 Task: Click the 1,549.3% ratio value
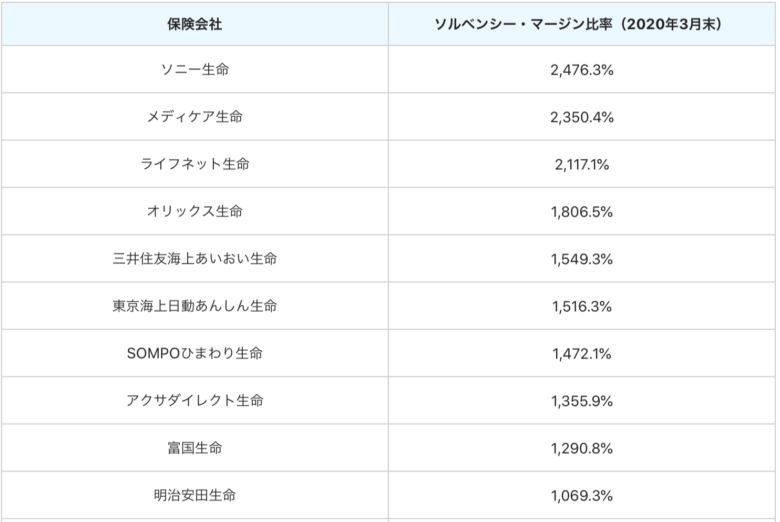tap(582, 259)
